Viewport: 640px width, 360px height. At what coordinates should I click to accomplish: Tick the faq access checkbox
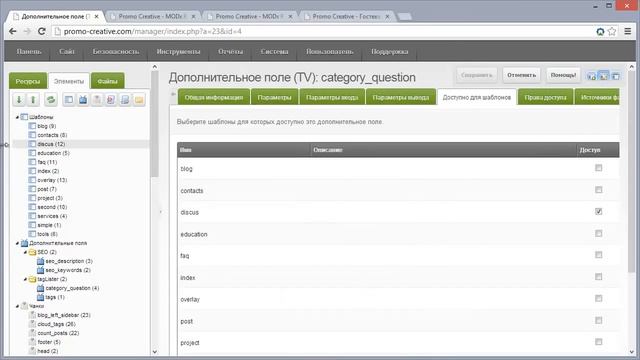click(598, 255)
